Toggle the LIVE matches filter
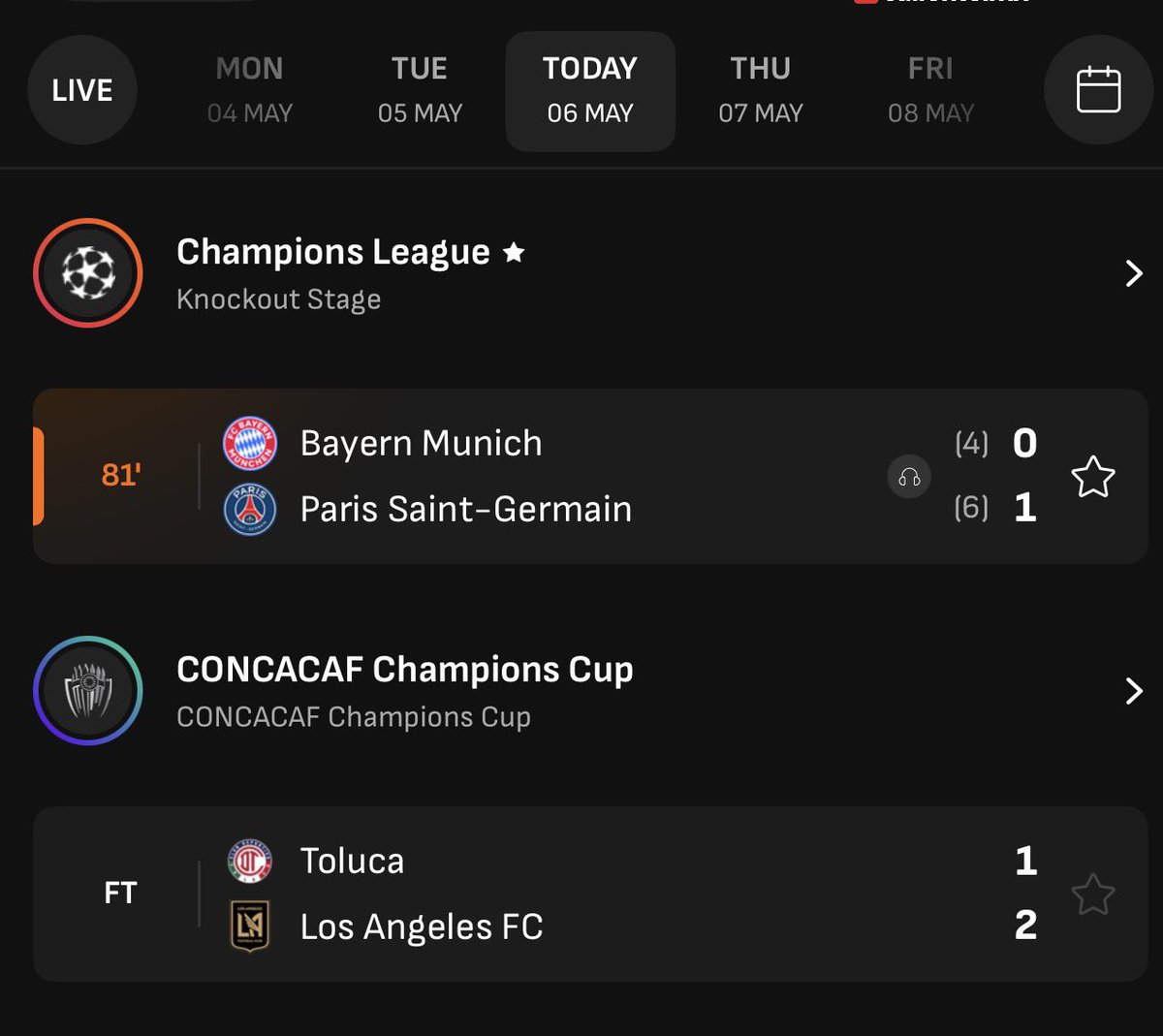The image size is (1163, 1036). [82, 90]
